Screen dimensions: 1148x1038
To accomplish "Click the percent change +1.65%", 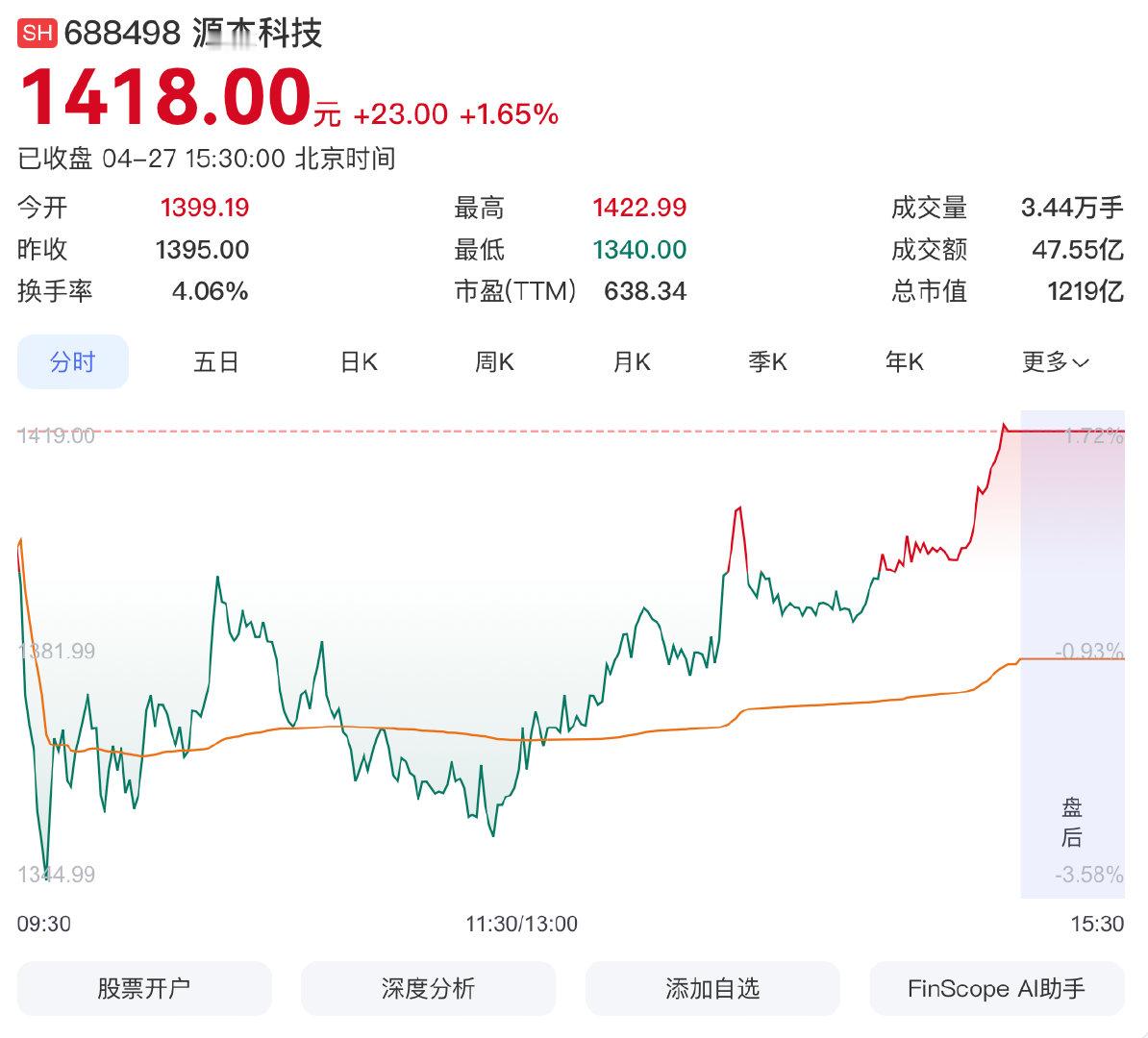I will pos(509,114).
